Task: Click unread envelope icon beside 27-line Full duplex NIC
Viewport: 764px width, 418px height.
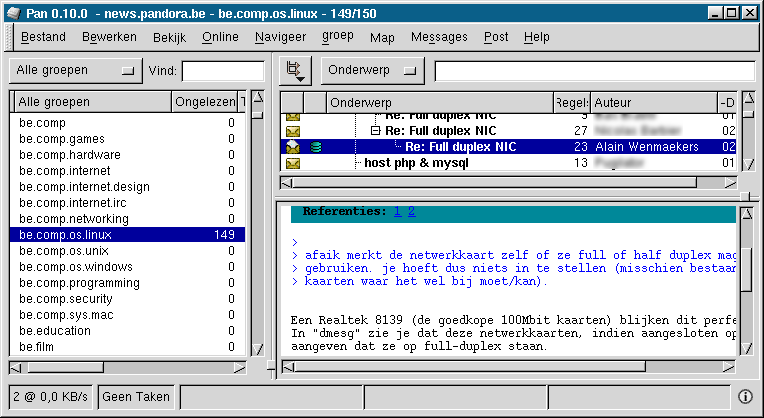Action: point(292,131)
